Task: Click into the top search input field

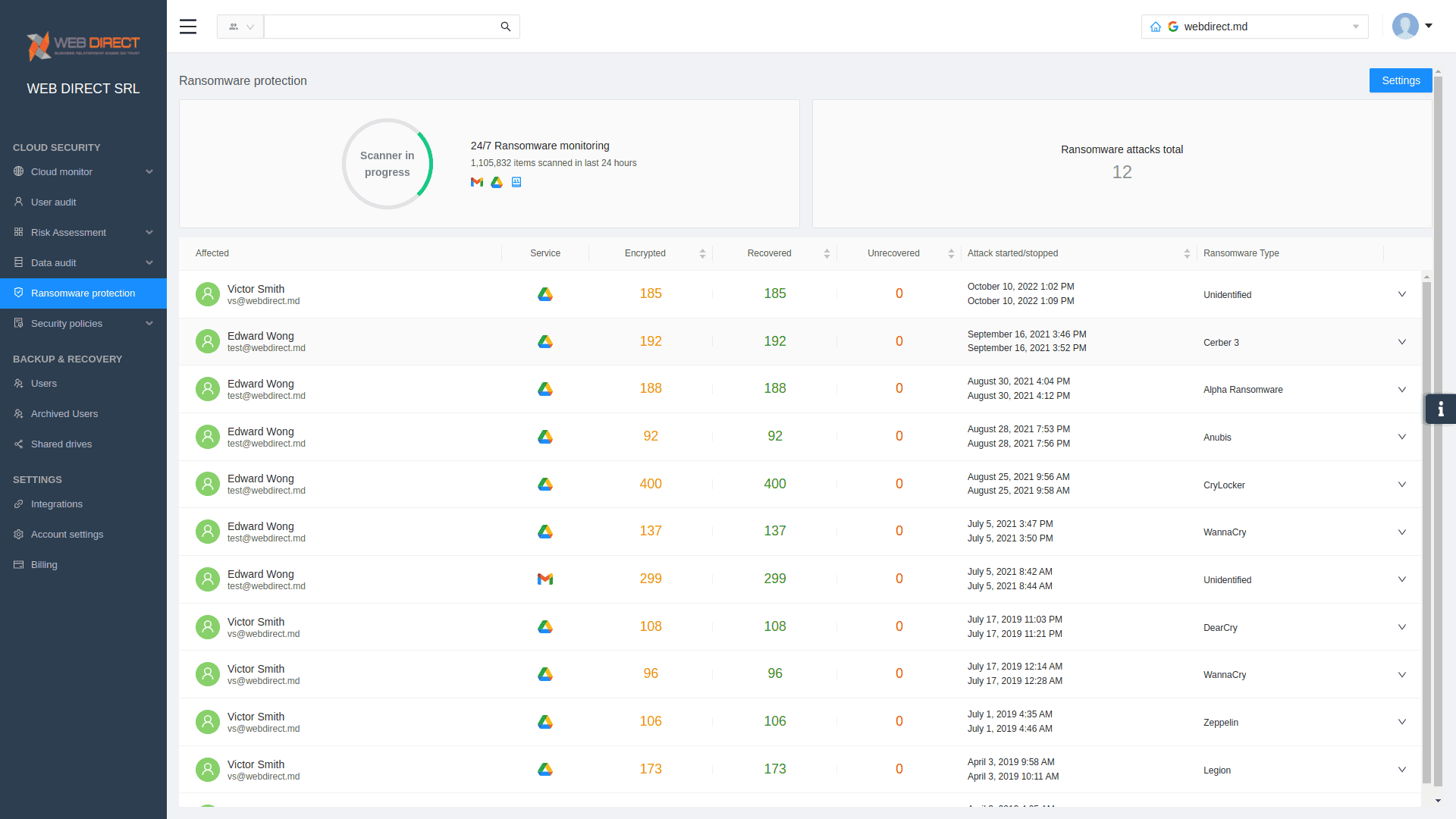Action: (379, 27)
